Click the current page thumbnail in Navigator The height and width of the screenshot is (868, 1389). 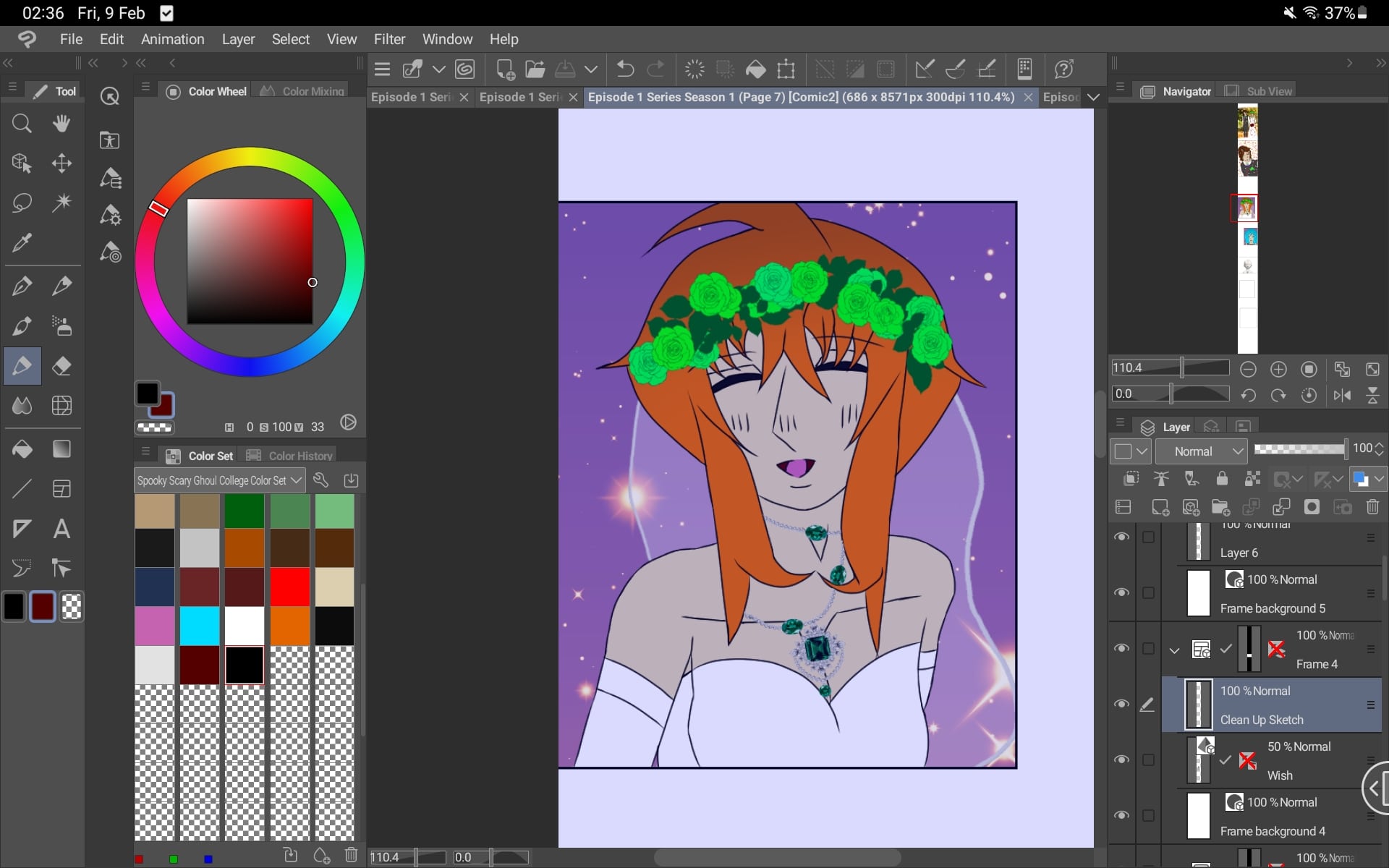(x=1246, y=208)
